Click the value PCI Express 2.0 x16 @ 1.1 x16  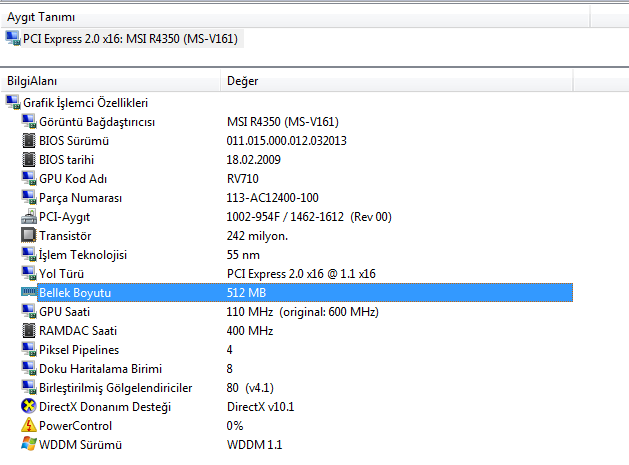(x=301, y=274)
